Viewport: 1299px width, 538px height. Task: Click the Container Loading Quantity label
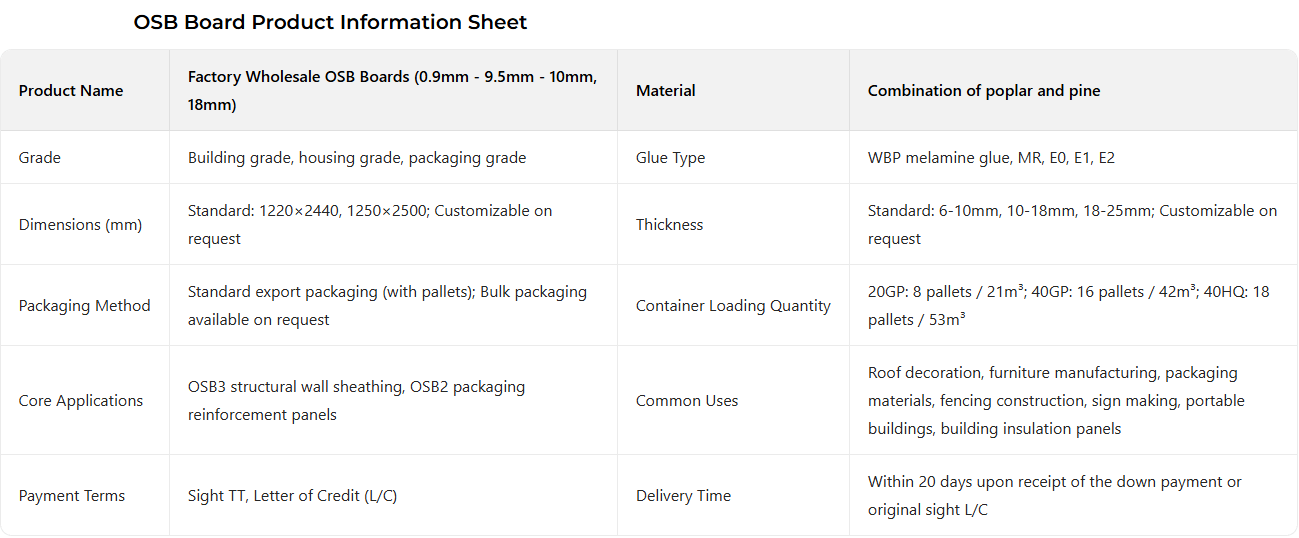coord(733,306)
